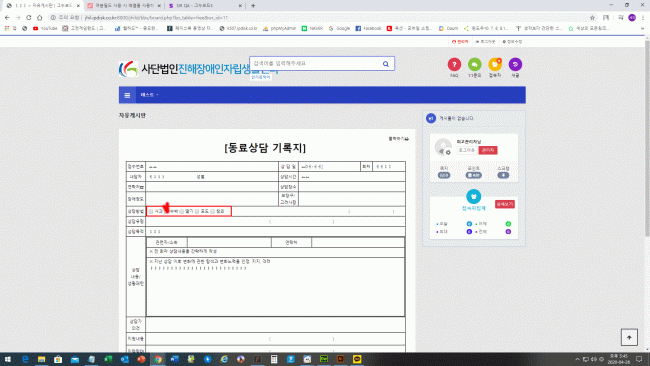
Task: Show hidden system tray icons chevron
Action: tap(577, 359)
